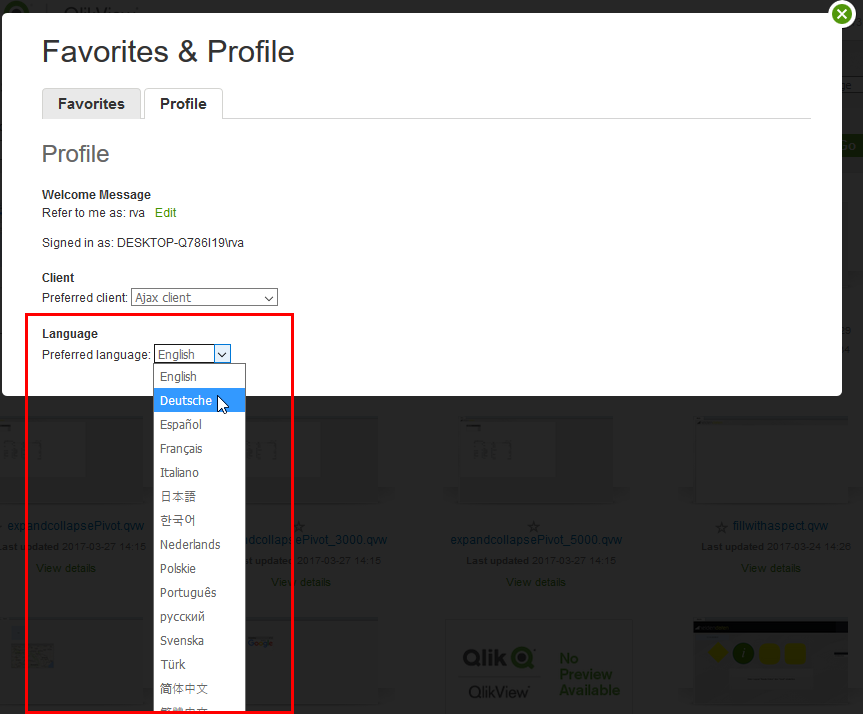This screenshot has width=863, height=714.
Task: Open the Preferred client dropdown
Action: [204, 297]
